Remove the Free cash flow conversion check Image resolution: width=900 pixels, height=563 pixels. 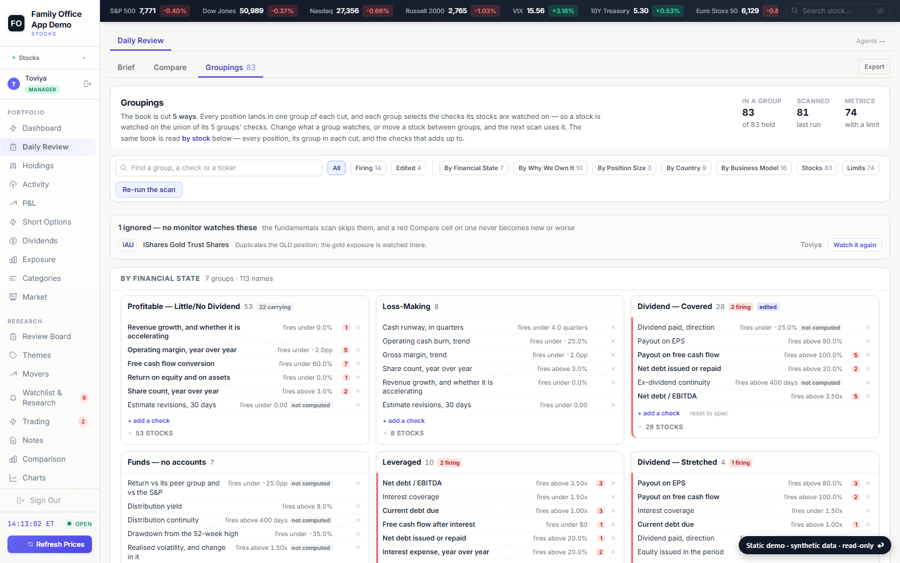pos(358,364)
